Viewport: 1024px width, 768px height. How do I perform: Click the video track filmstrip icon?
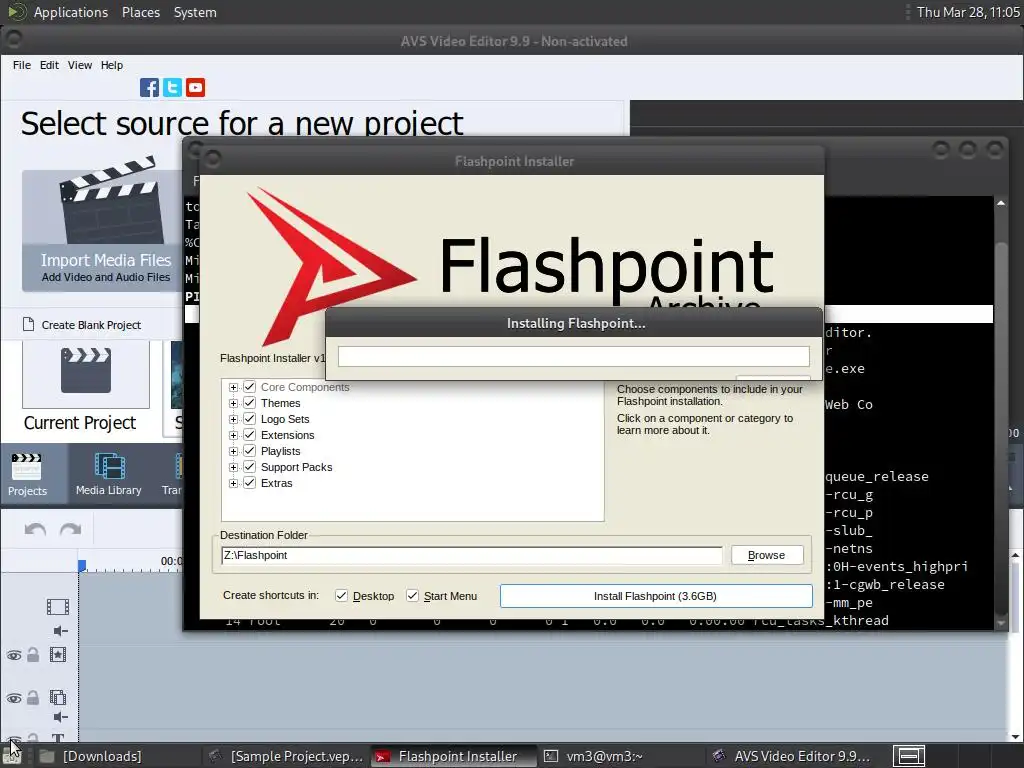tap(57, 607)
